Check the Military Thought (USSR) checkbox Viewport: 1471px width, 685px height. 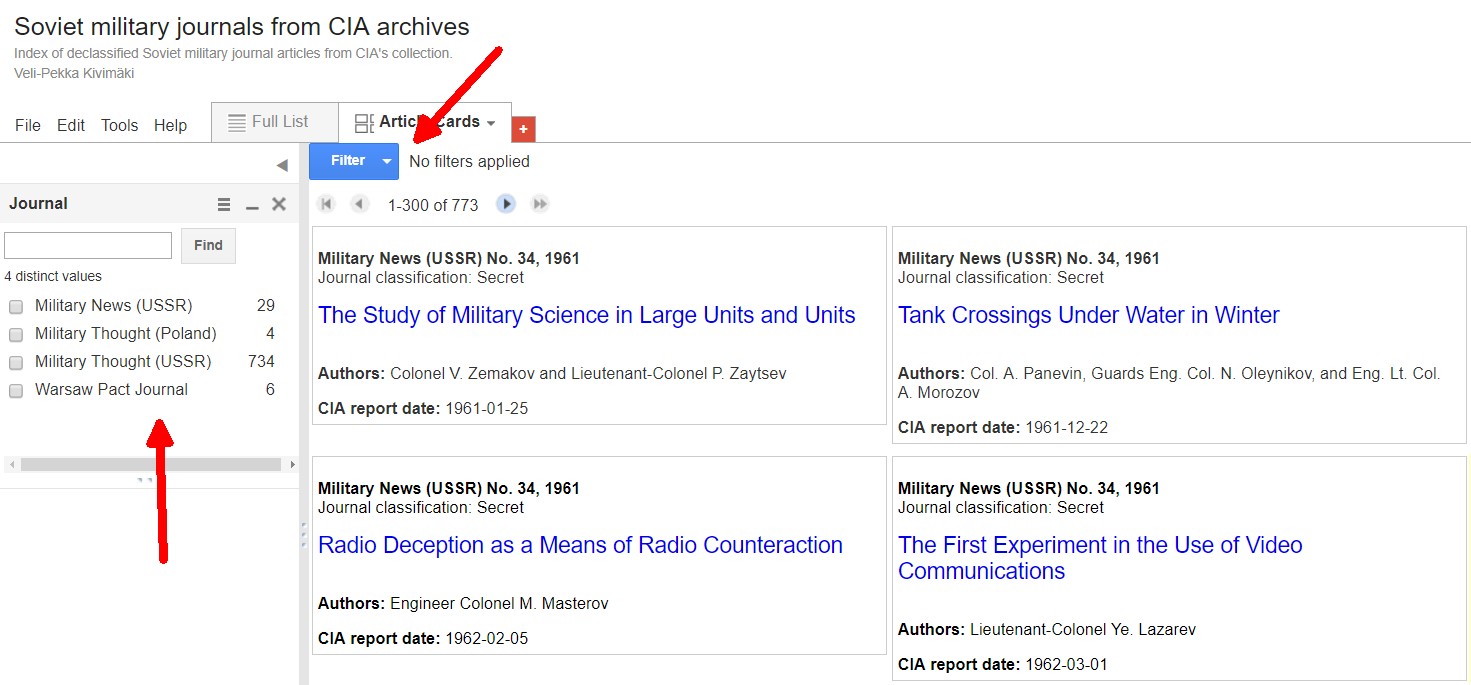16,362
